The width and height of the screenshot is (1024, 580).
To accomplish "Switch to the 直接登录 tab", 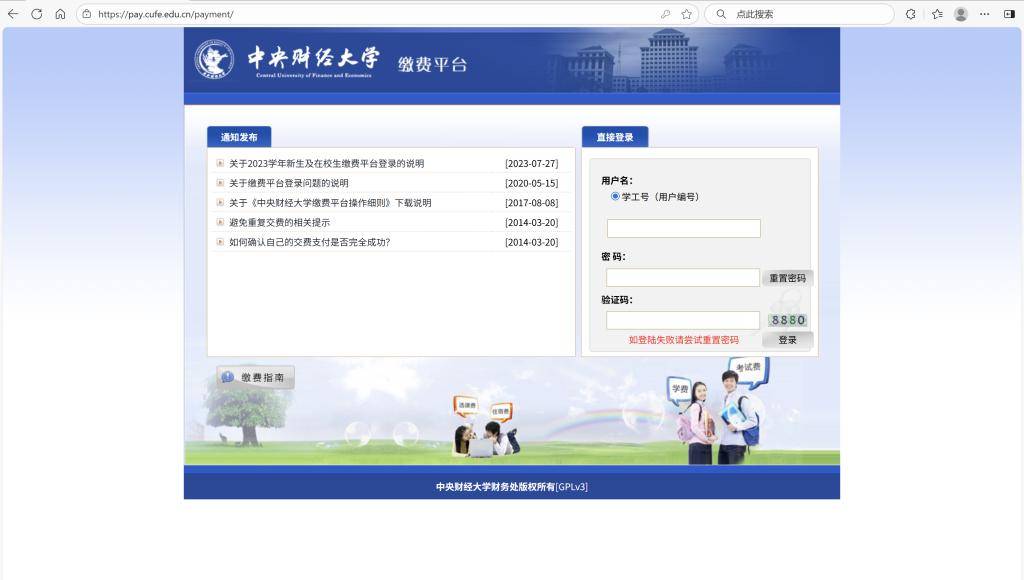I will coord(614,138).
